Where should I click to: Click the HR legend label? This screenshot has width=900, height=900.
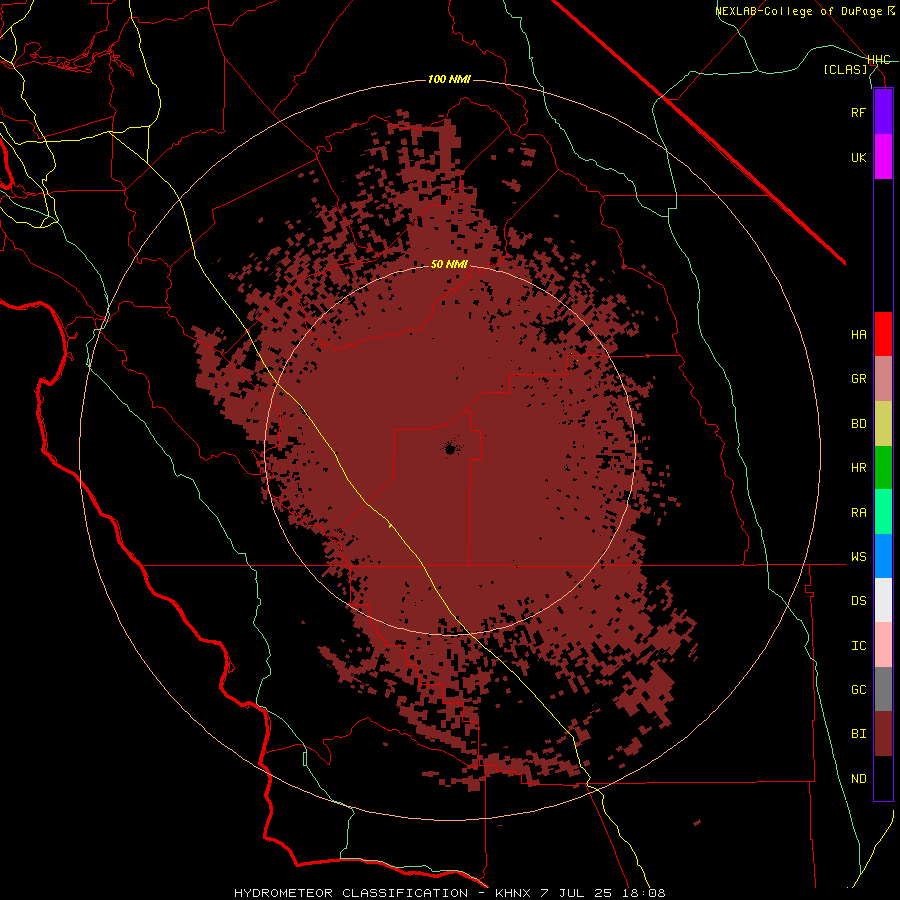(858, 468)
